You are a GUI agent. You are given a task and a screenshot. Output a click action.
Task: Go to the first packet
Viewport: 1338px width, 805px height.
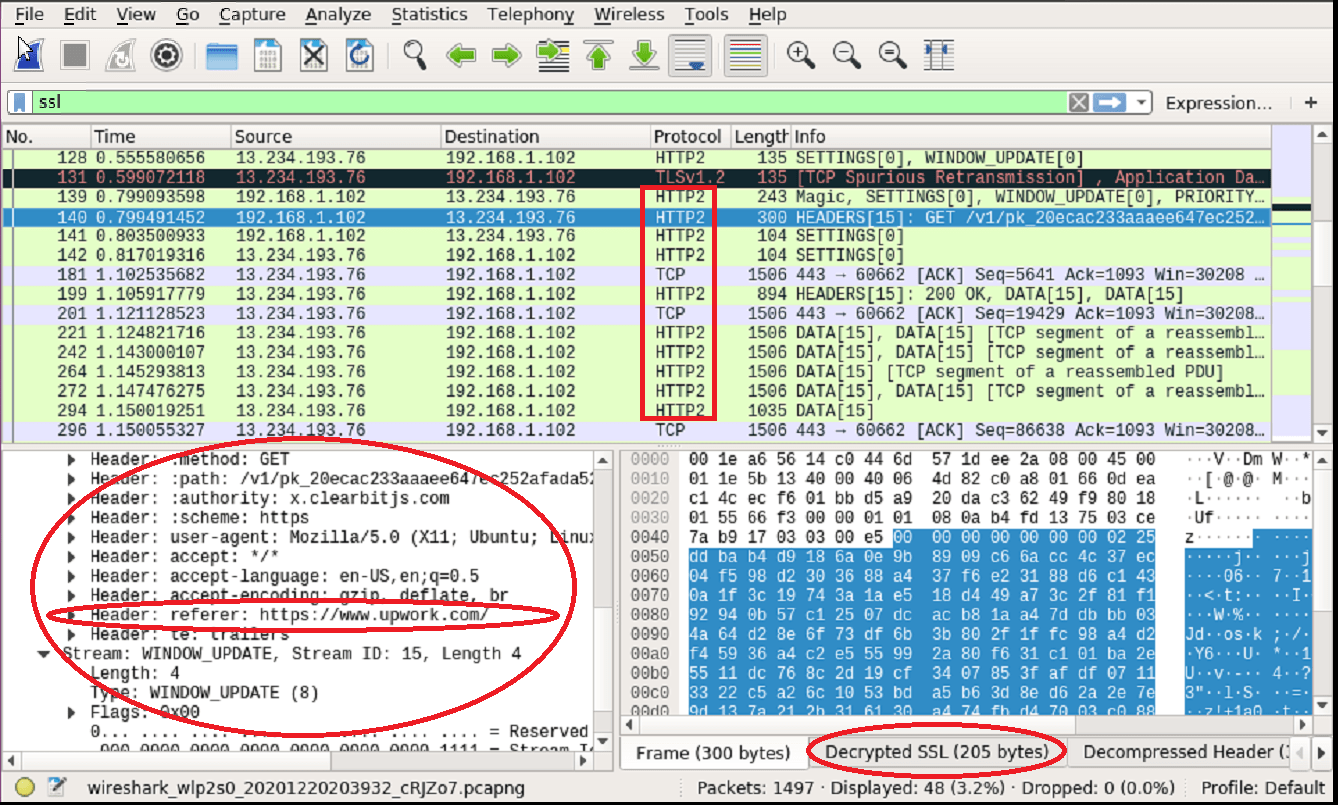[x=598, y=55]
